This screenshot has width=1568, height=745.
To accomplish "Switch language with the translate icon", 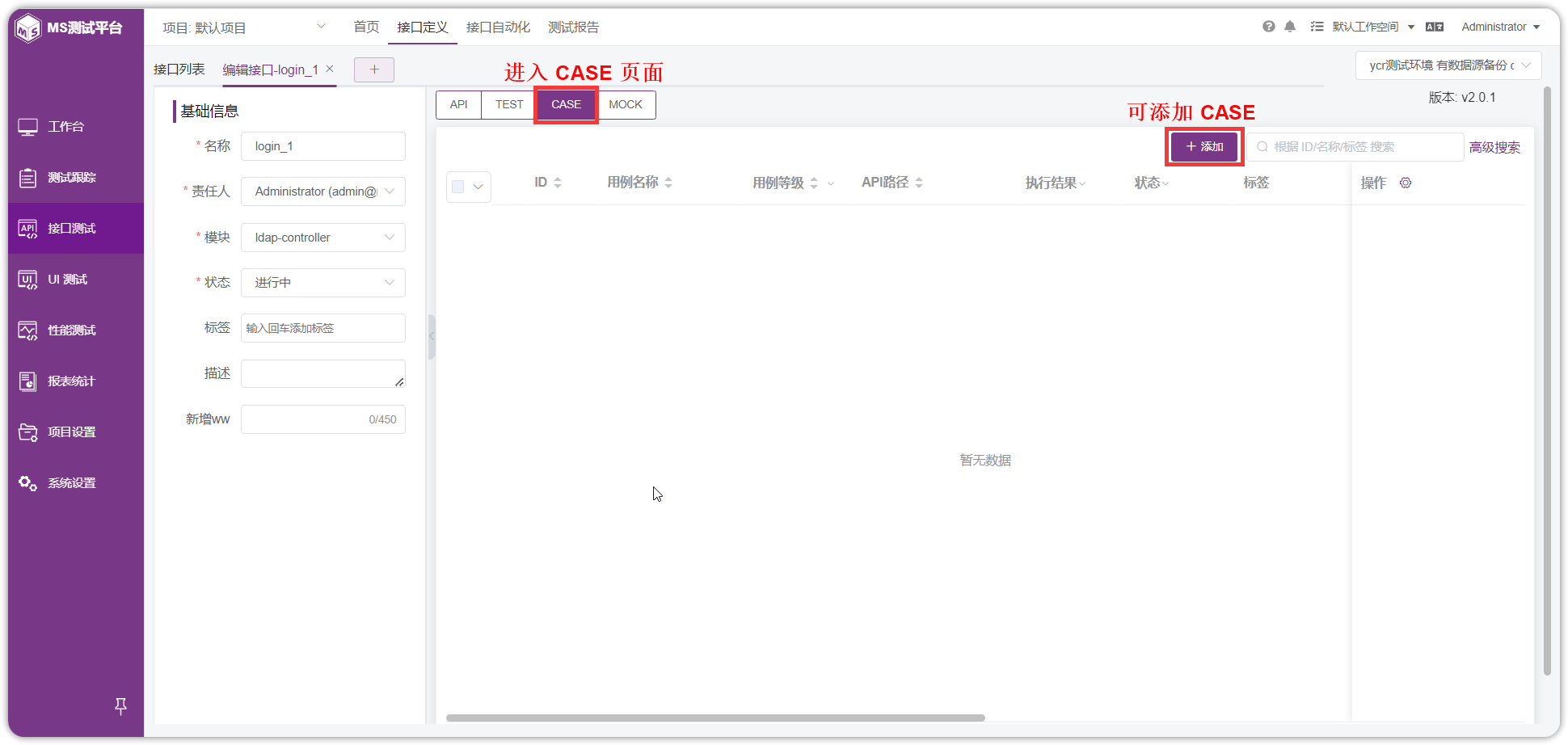I will [1435, 27].
